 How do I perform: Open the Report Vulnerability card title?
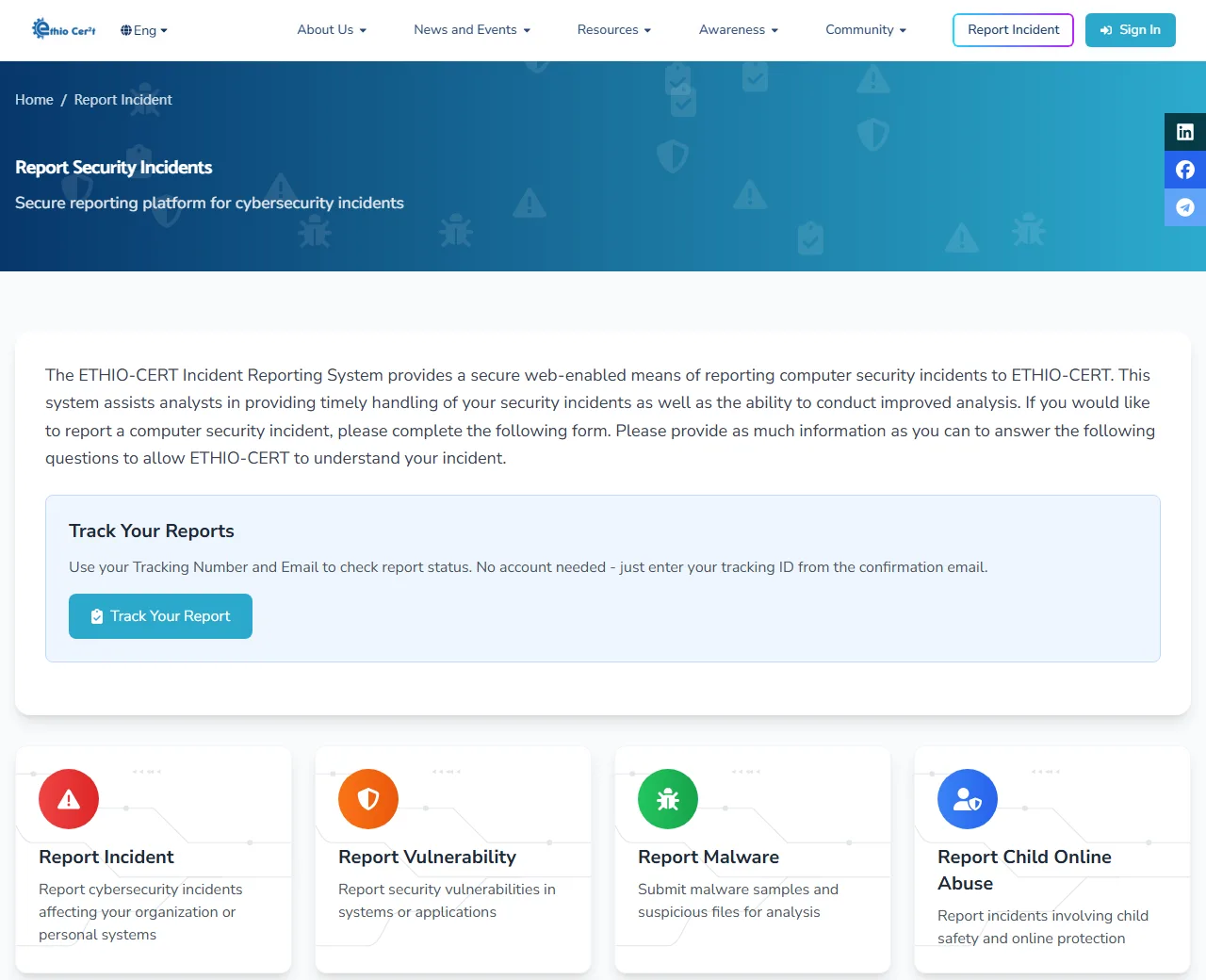pyautogui.click(x=428, y=857)
